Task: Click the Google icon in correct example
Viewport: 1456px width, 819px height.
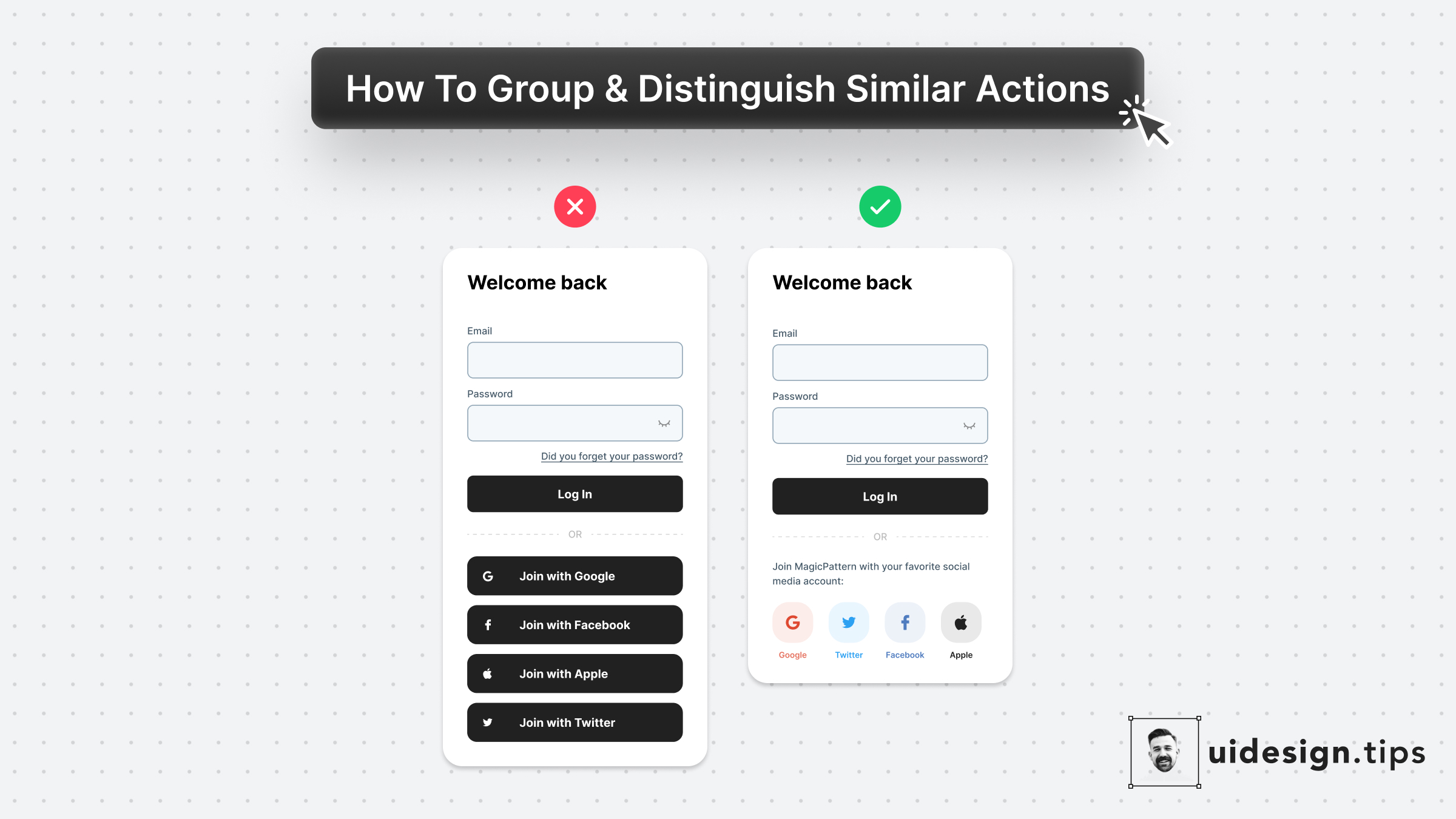Action: coord(792,622)
